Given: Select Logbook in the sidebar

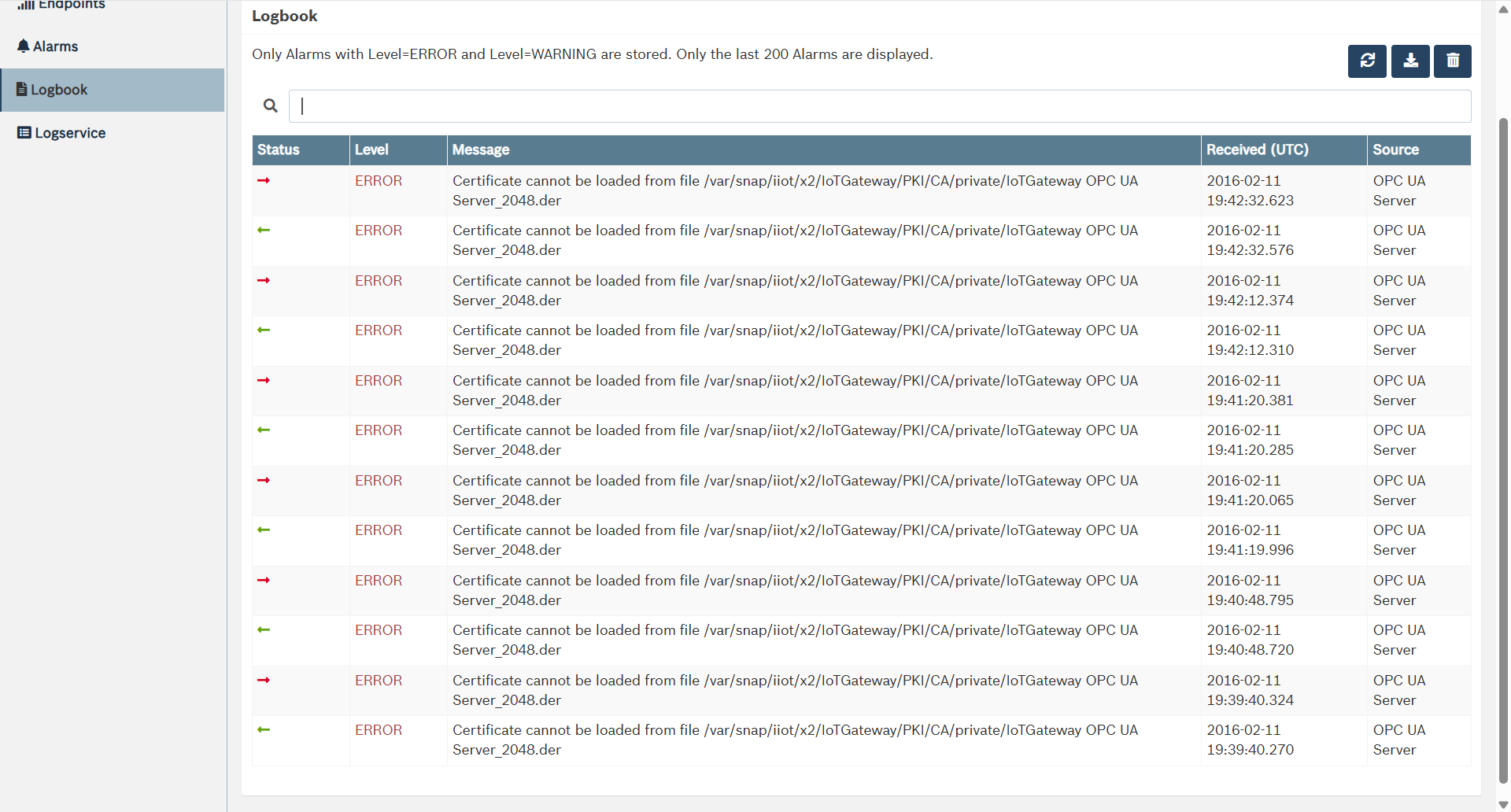Looking at the screenshot, I should 59,90.
